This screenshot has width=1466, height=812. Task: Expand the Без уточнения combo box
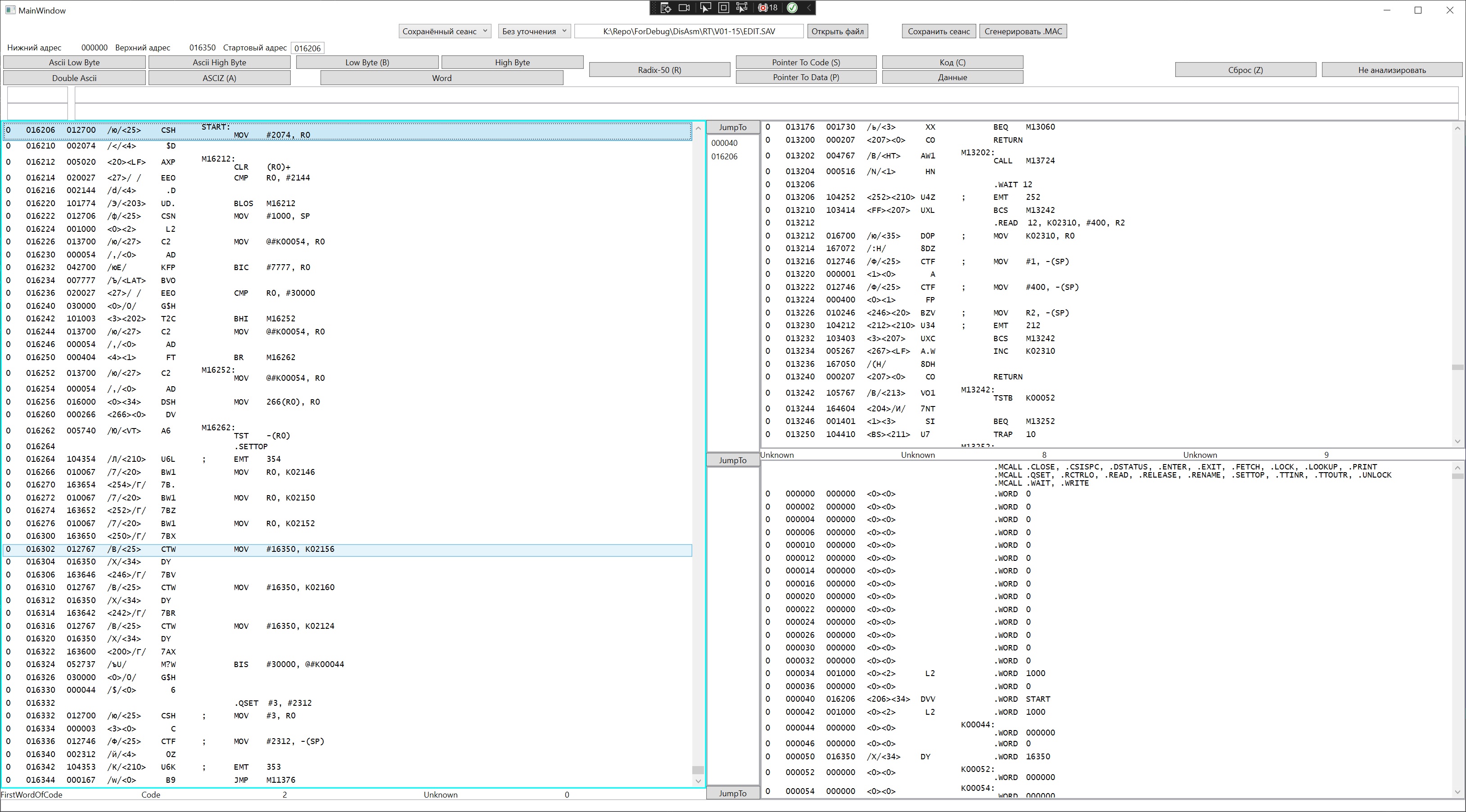(x=534, y=32)
